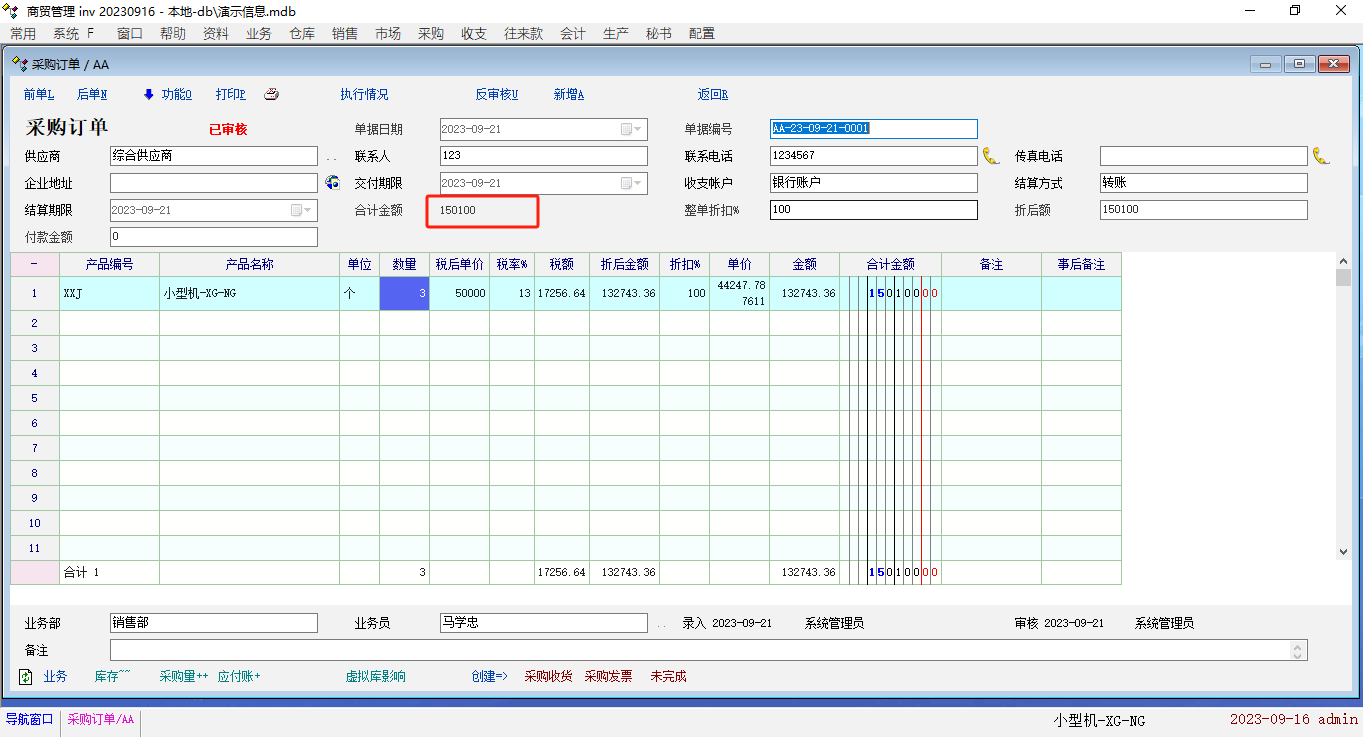Click the 新增 button
This screenshot has width=1363, height=737.
pyautogui.click(x=568, y=95)
